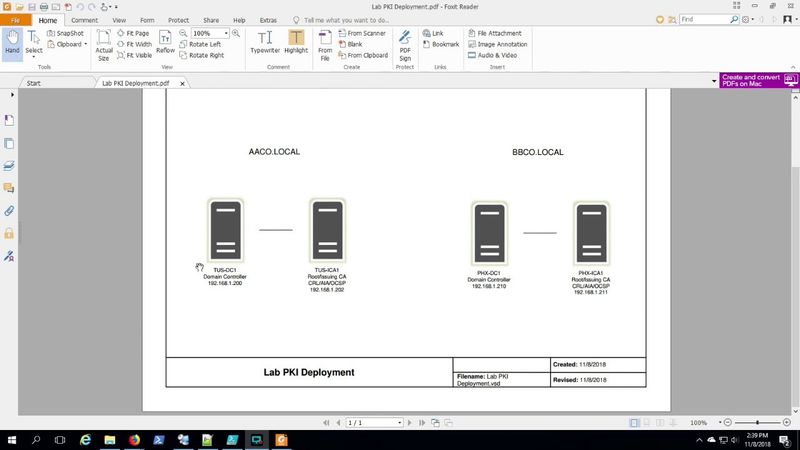Rotate the page right
Image resolution: width=800 pixels, height=450 pixels.
pos(202,55)
